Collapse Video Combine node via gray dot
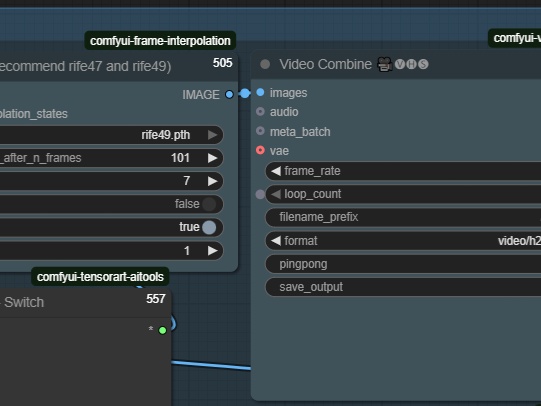541x406 pixels. pyautogui.click(x=265, y=64)
